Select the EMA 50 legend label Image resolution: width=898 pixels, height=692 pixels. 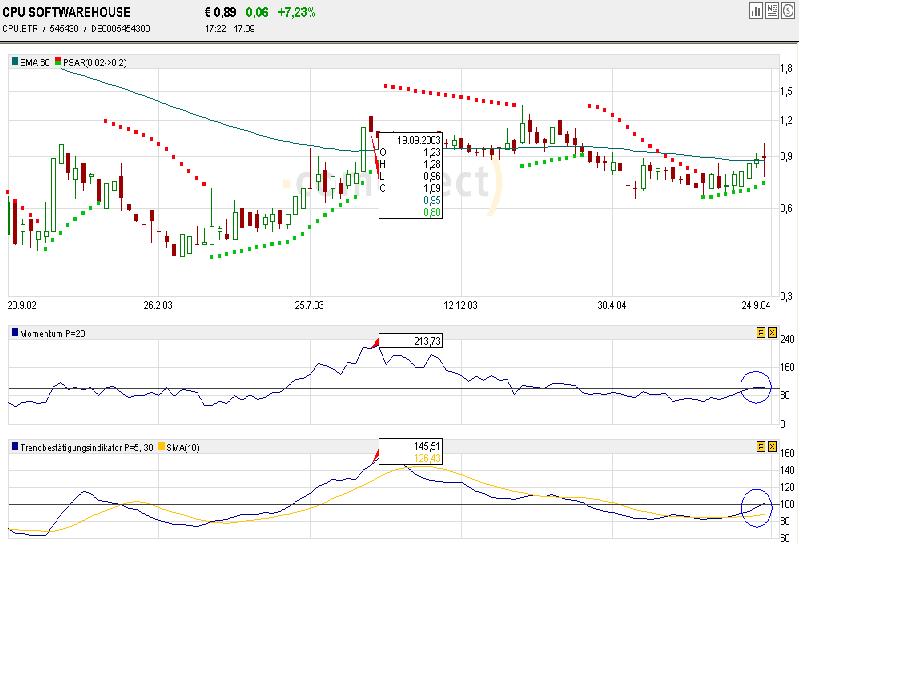click(x=34, y=62)
